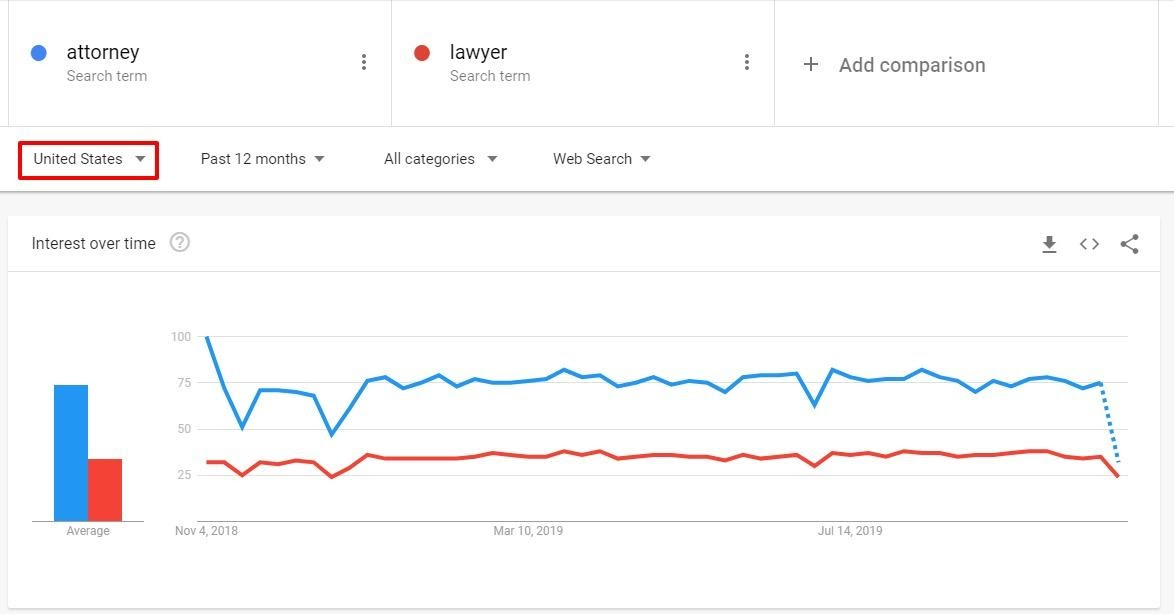Click the red dot beside lawyer

coord(422,52)
